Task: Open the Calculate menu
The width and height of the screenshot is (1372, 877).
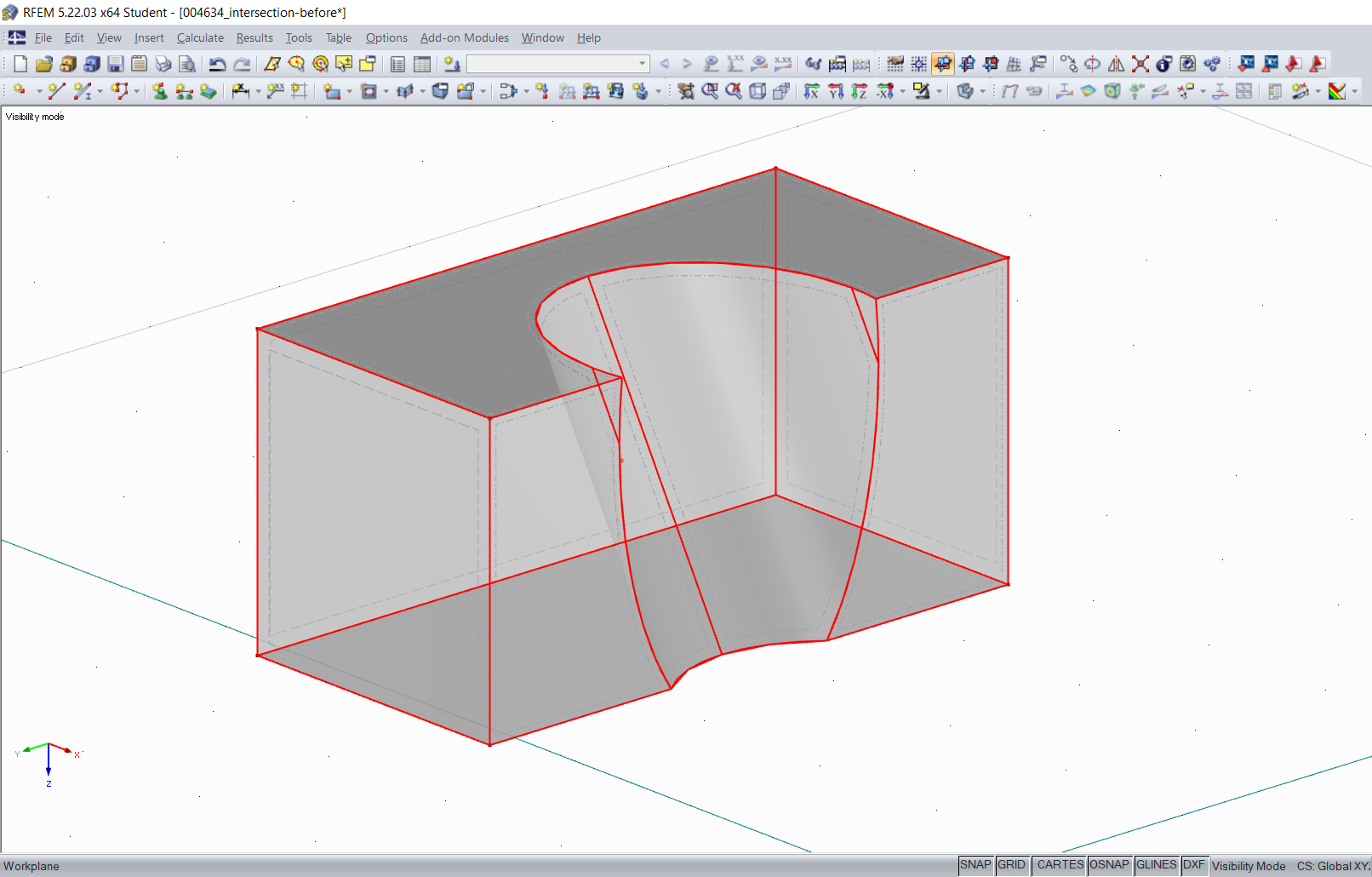Action: (201, 37)
